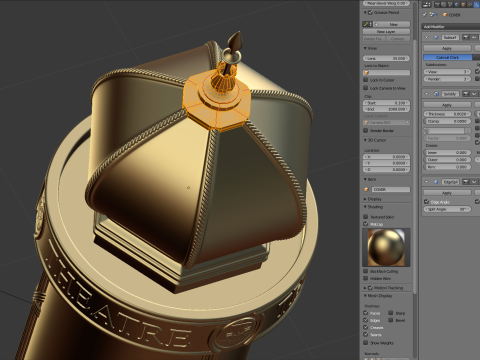The width and height of the screenshot is (480, 360).
Task: Click the pin icon in Properties breadcrumb
Action: coord(425,15)
